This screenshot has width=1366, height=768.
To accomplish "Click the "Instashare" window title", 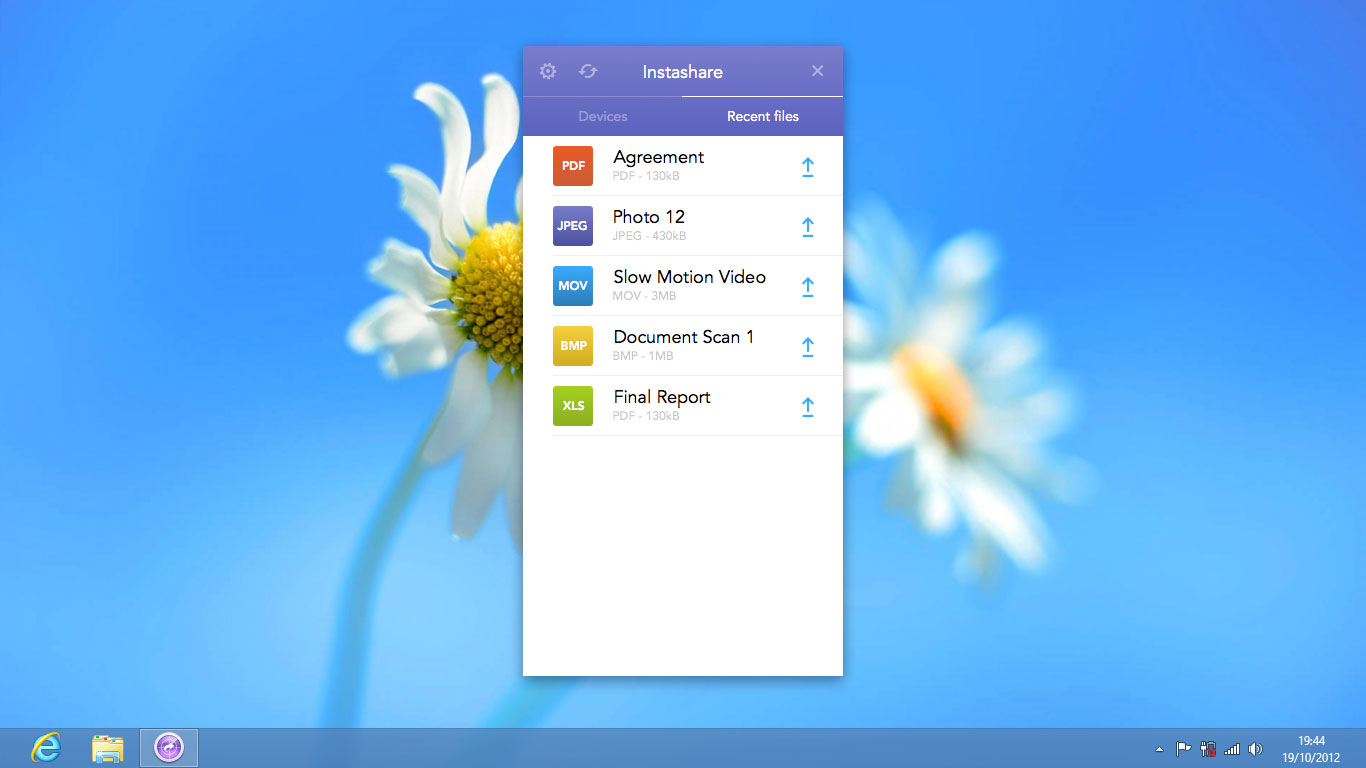I will [x=682, y=72].
